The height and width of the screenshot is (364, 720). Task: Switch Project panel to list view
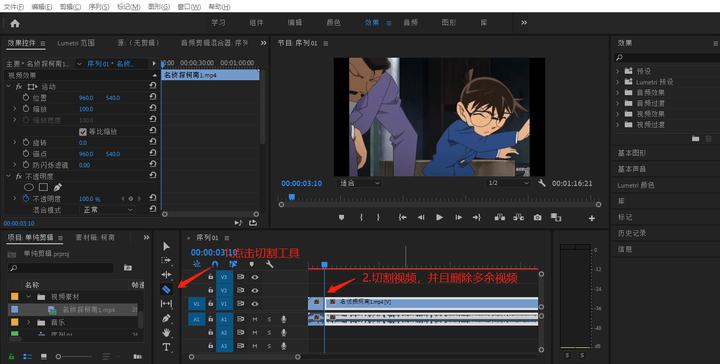pos(27,357)
